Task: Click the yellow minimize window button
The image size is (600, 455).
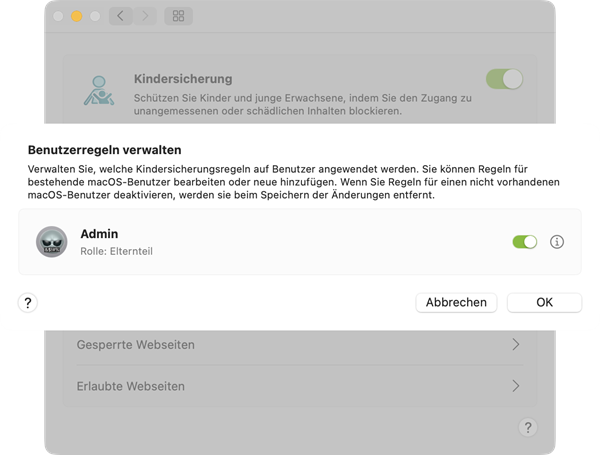Action: [77, 16]
